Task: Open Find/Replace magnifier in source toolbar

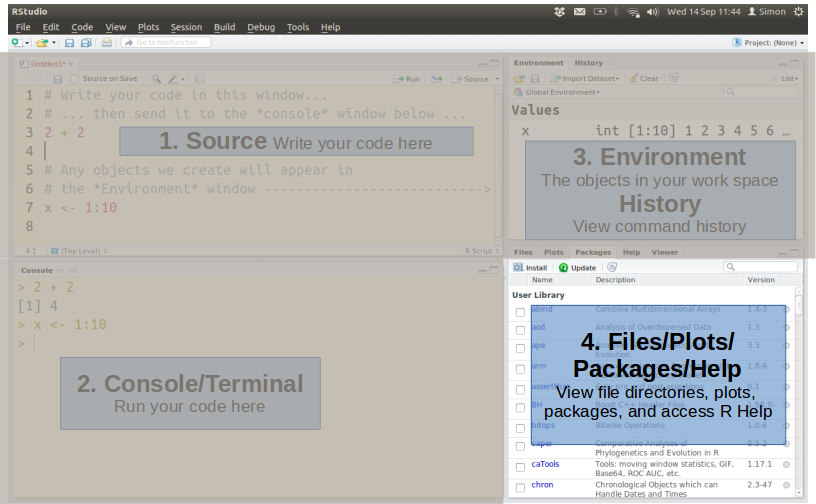Action: [156, 79]
